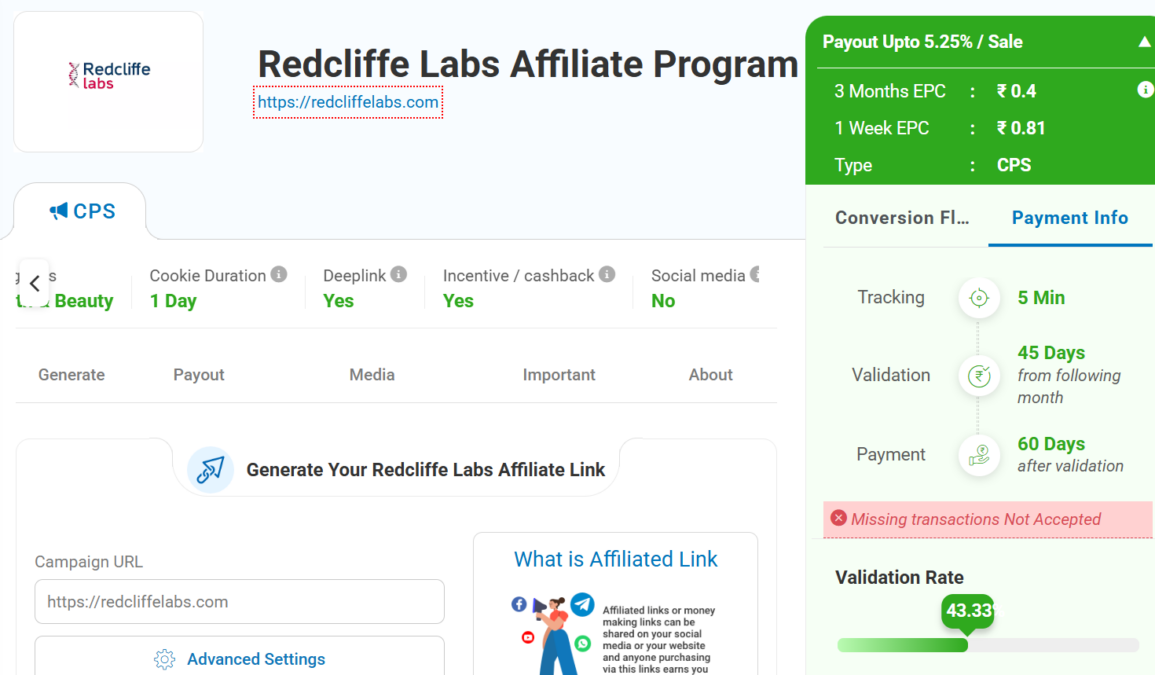Click the megaphone CPS tab
Viewport: 1155px width, 675px height.
(x=82, y=211)
